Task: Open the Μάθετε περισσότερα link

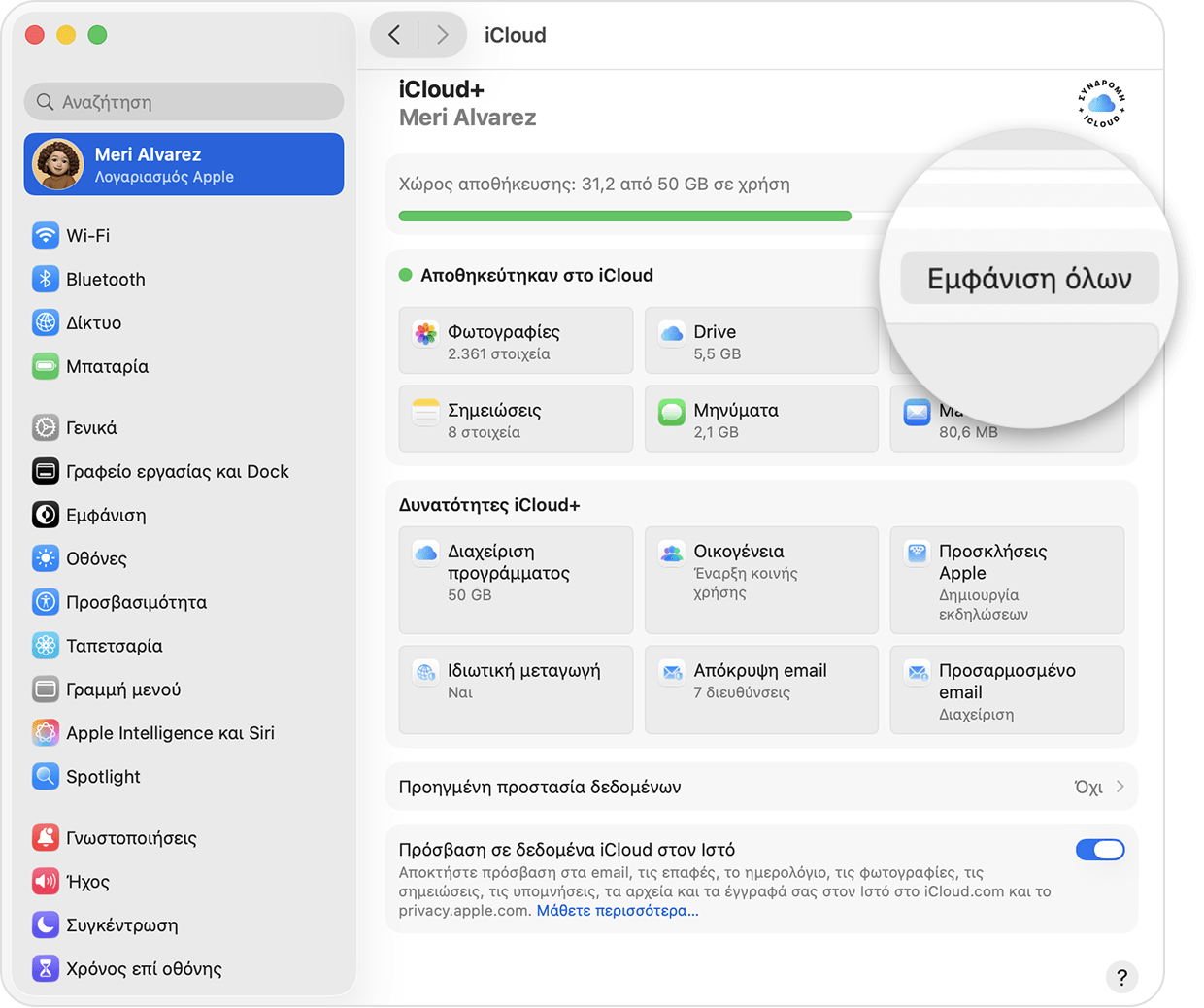Action: coord(614,910)
